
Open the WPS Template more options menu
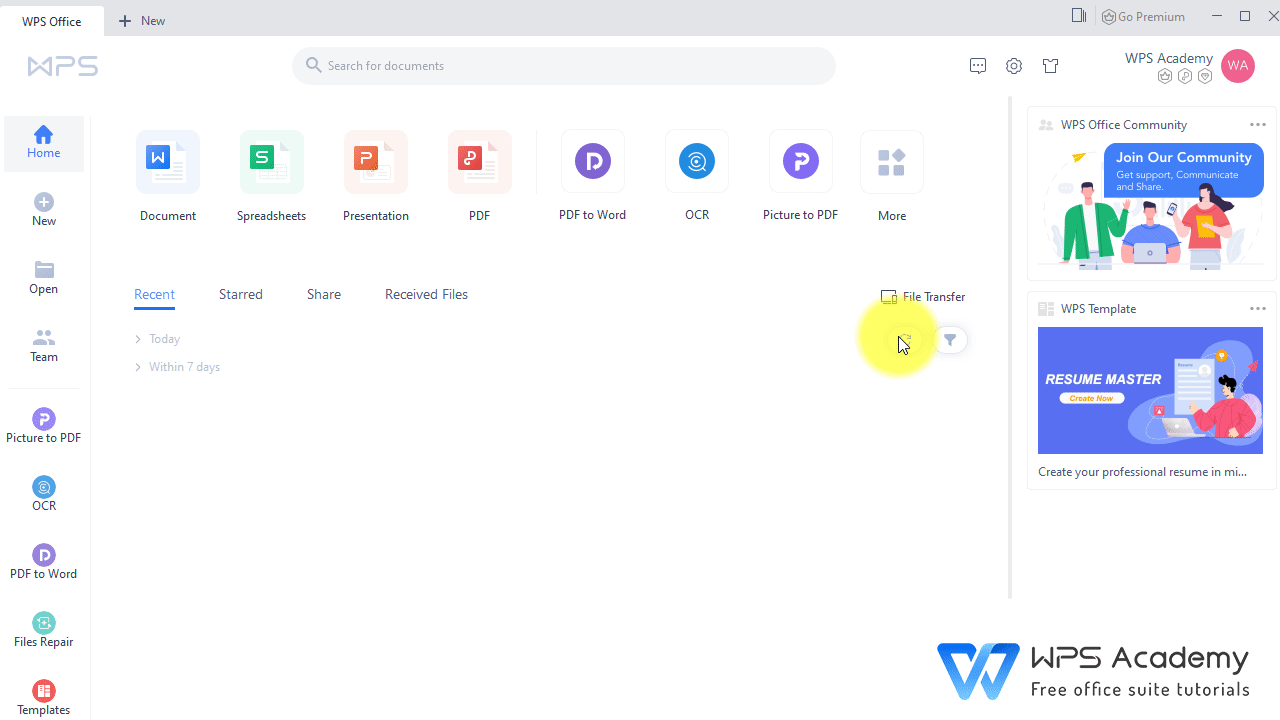click(1258, 309)
